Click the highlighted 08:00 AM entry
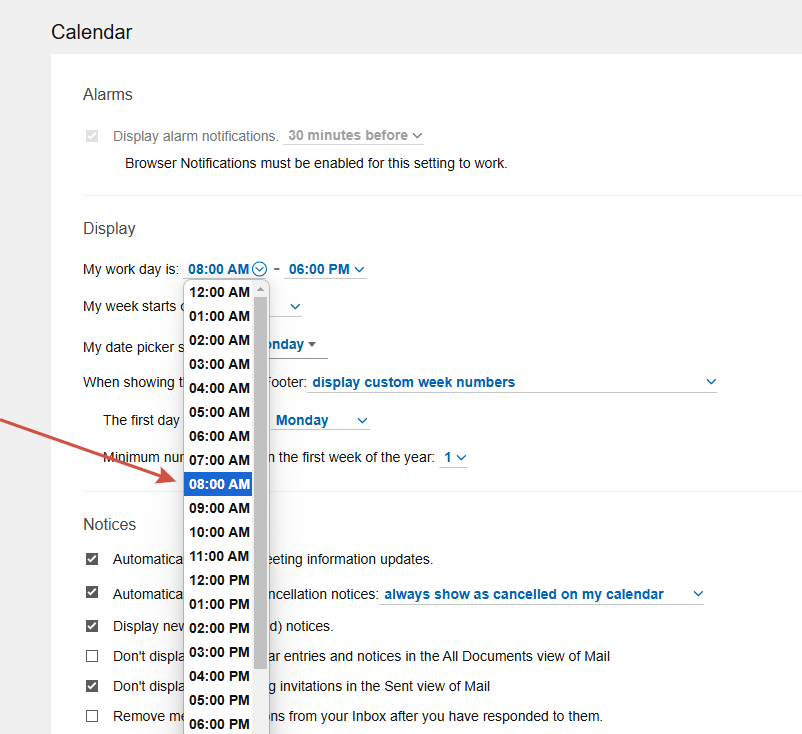The image size is (802, 734). 219,484
